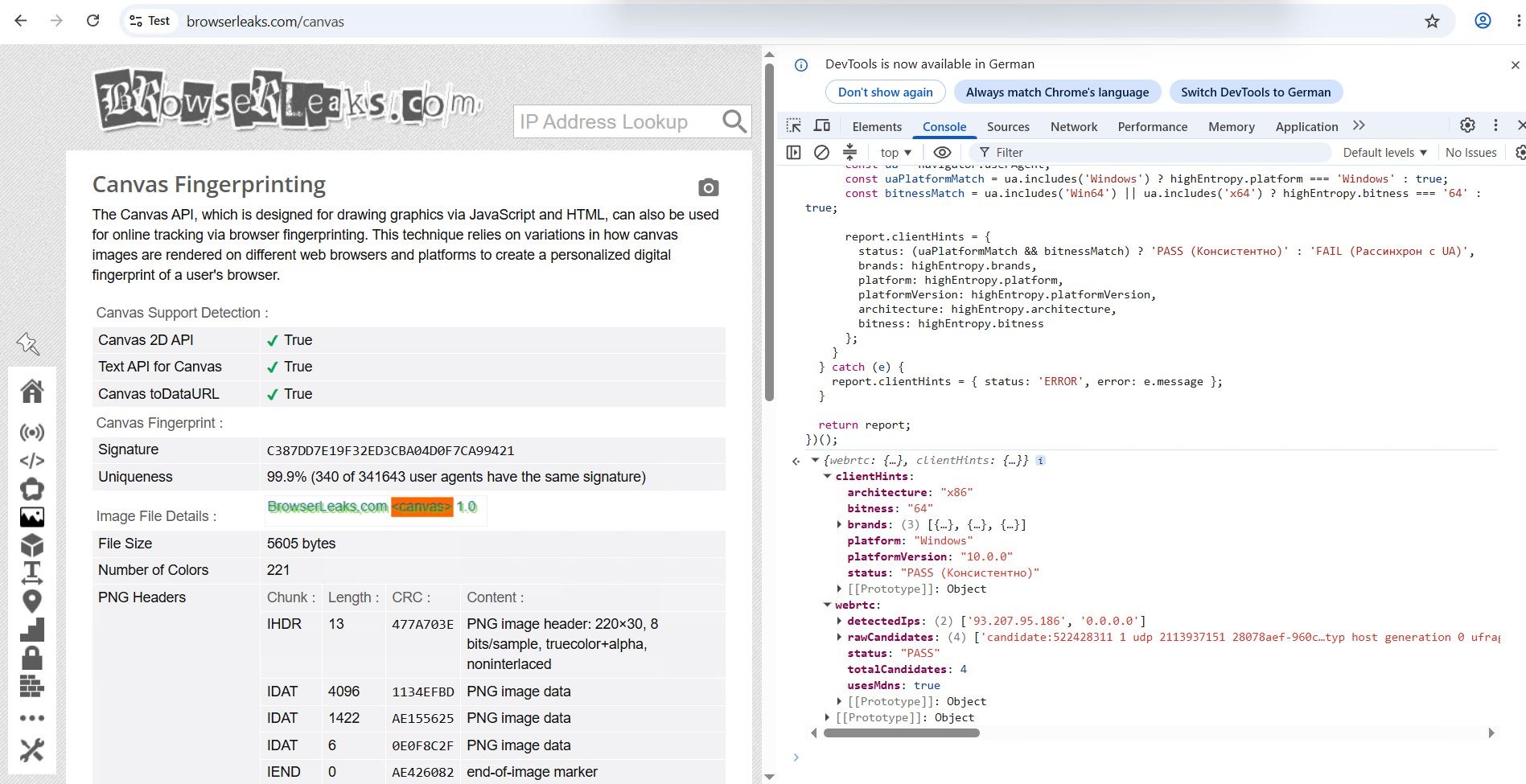Click the browser address bar URL

265,22
